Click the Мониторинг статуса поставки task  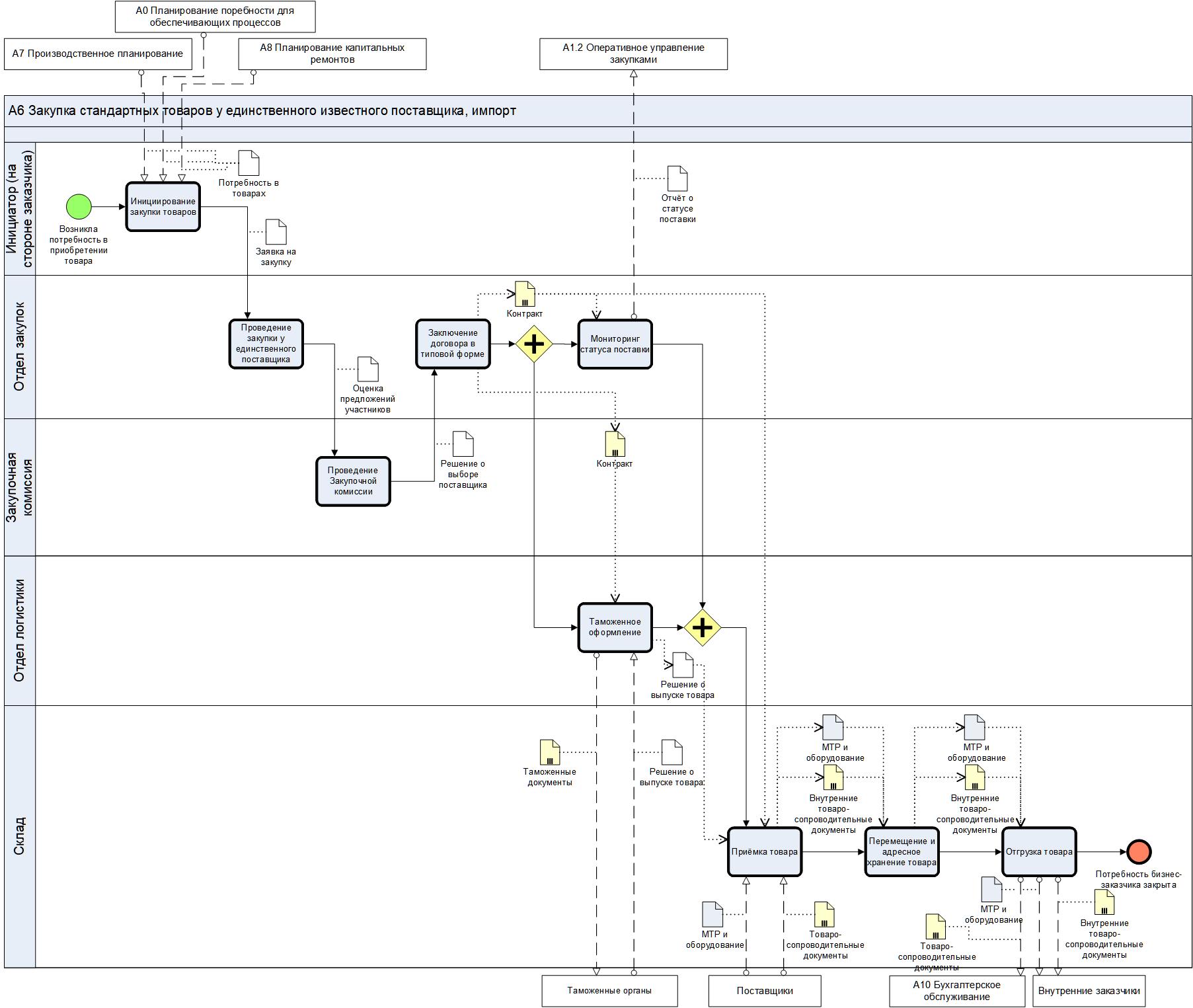click(x=615, y=344)
